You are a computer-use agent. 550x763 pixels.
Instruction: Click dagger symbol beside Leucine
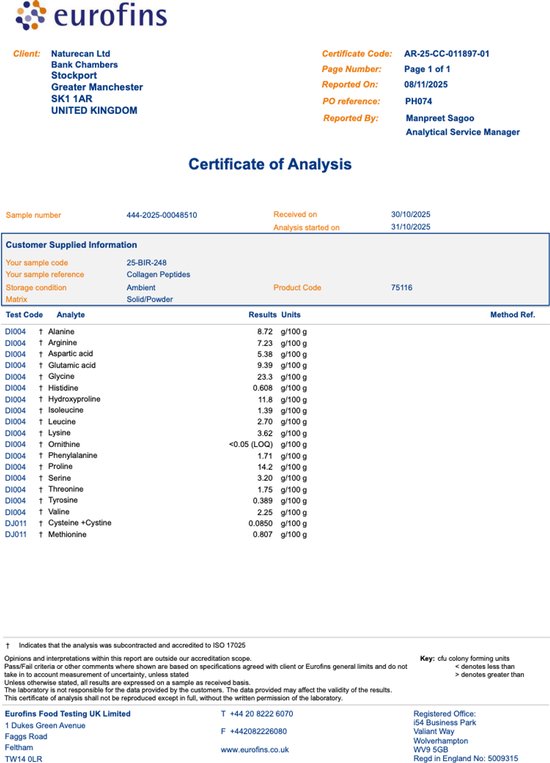click(40, 422)
